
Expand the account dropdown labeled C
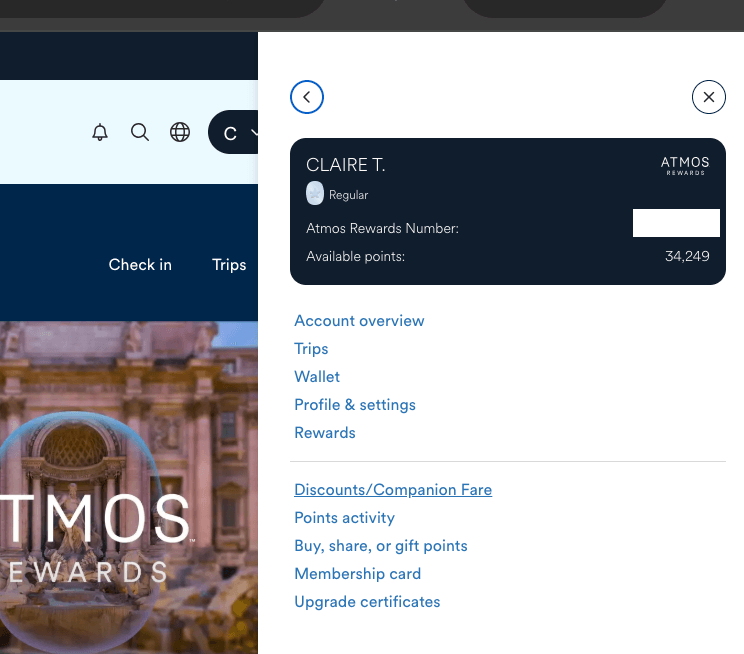point(234,132)
